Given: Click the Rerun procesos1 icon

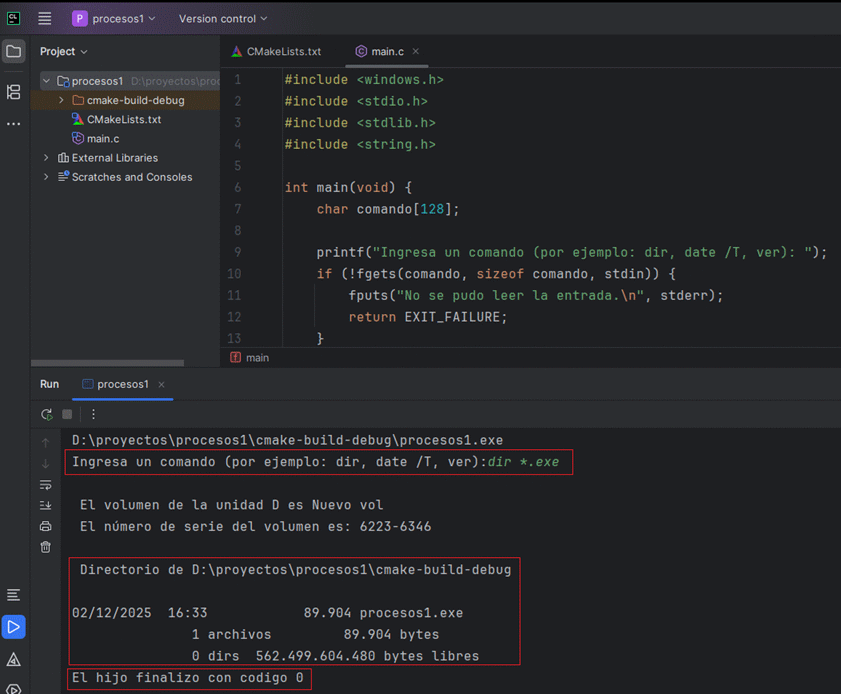Looking at the screenshot, I should click(x=46, y=414).
